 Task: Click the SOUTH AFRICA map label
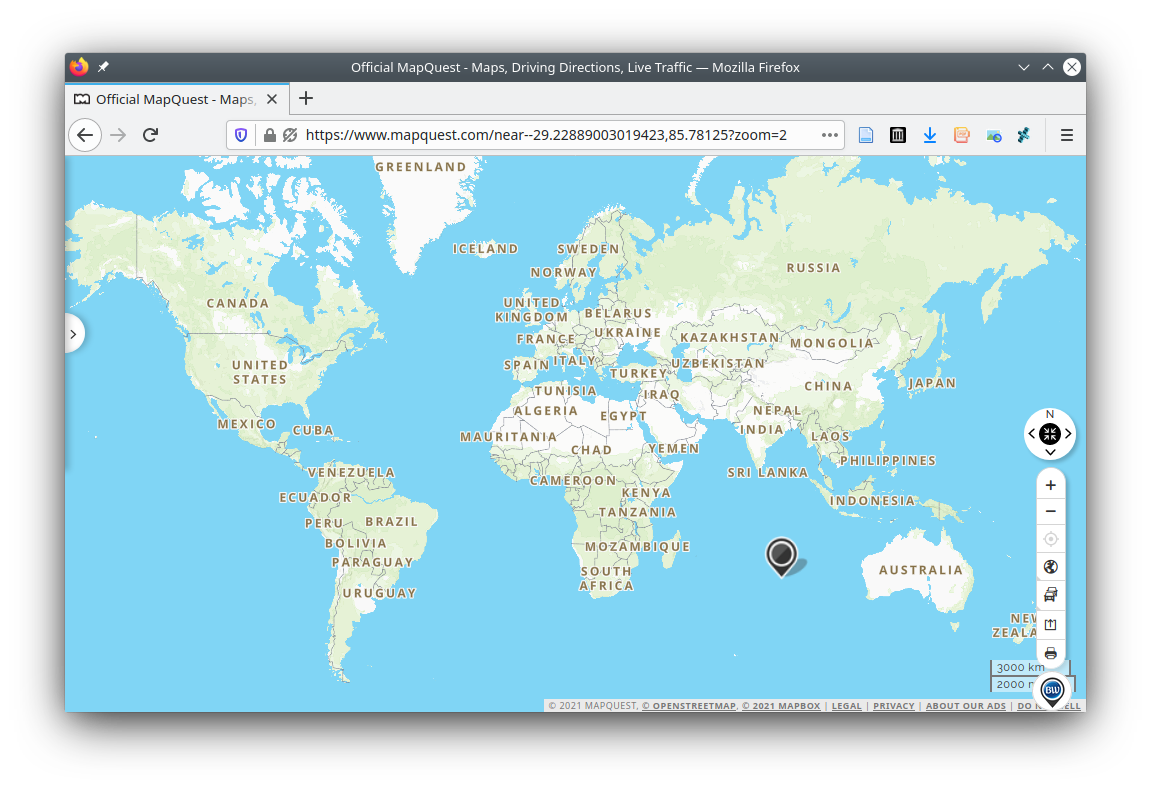pyautogui.click(x=606, y=578)
